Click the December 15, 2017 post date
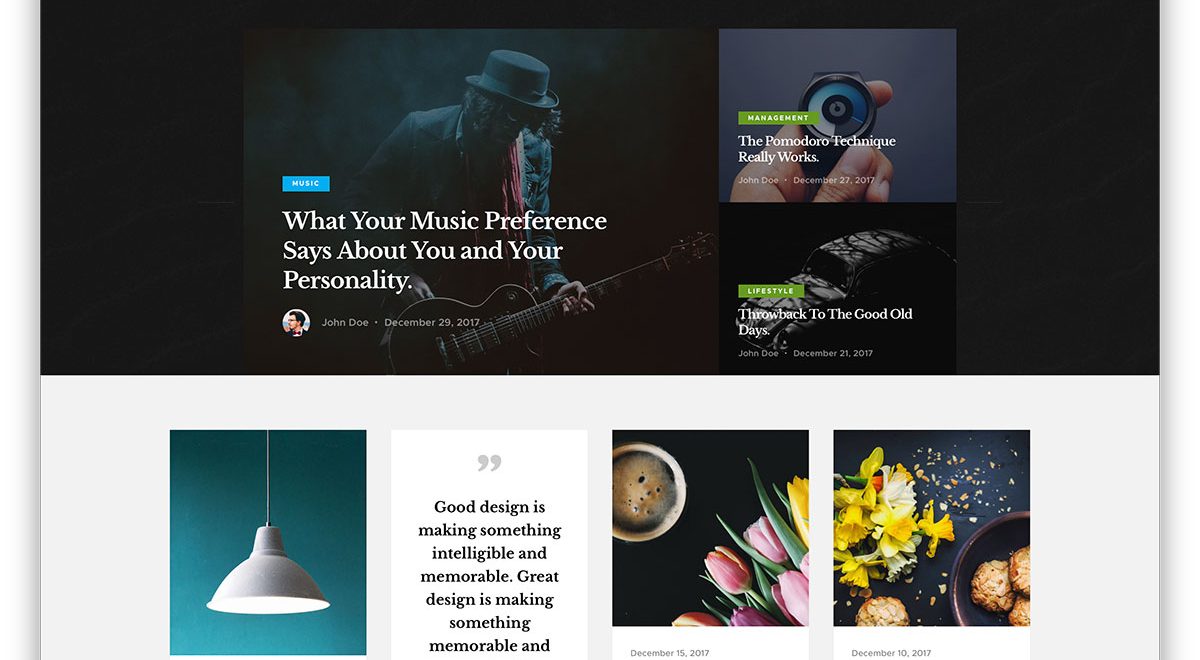This screenshot has height=660, width=1200. (670, 653)
